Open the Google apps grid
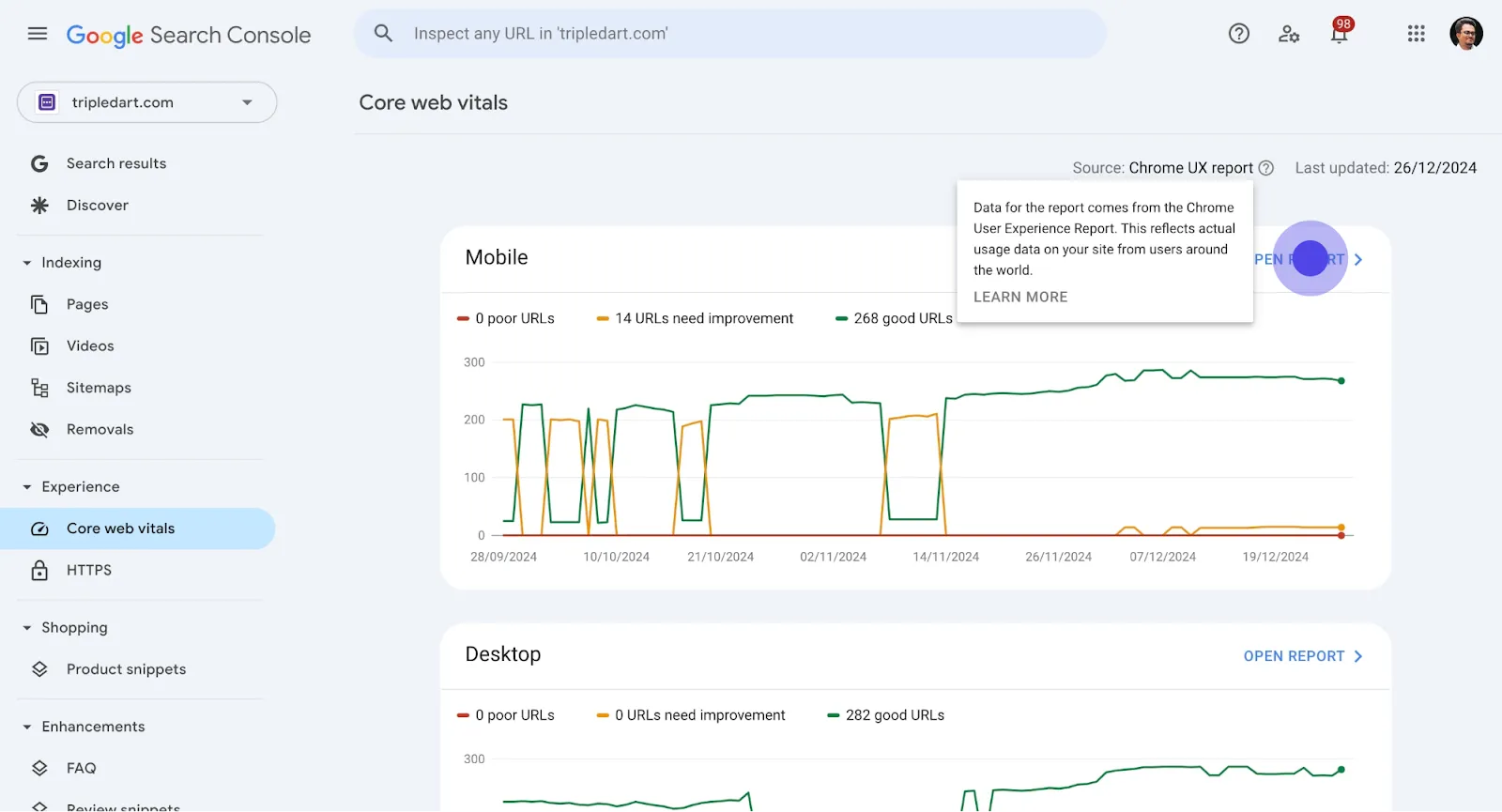The image size is (1502, 812). (x=1417, y=34)
